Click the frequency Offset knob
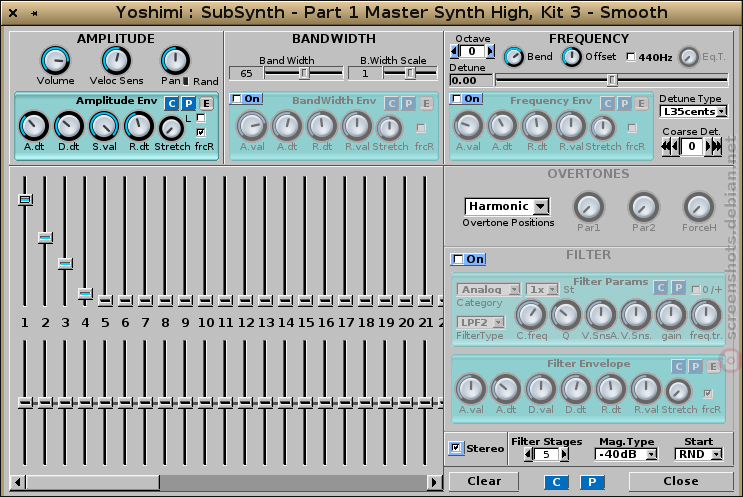The width and height of the screenshot is (743, 497). point(571,57)
